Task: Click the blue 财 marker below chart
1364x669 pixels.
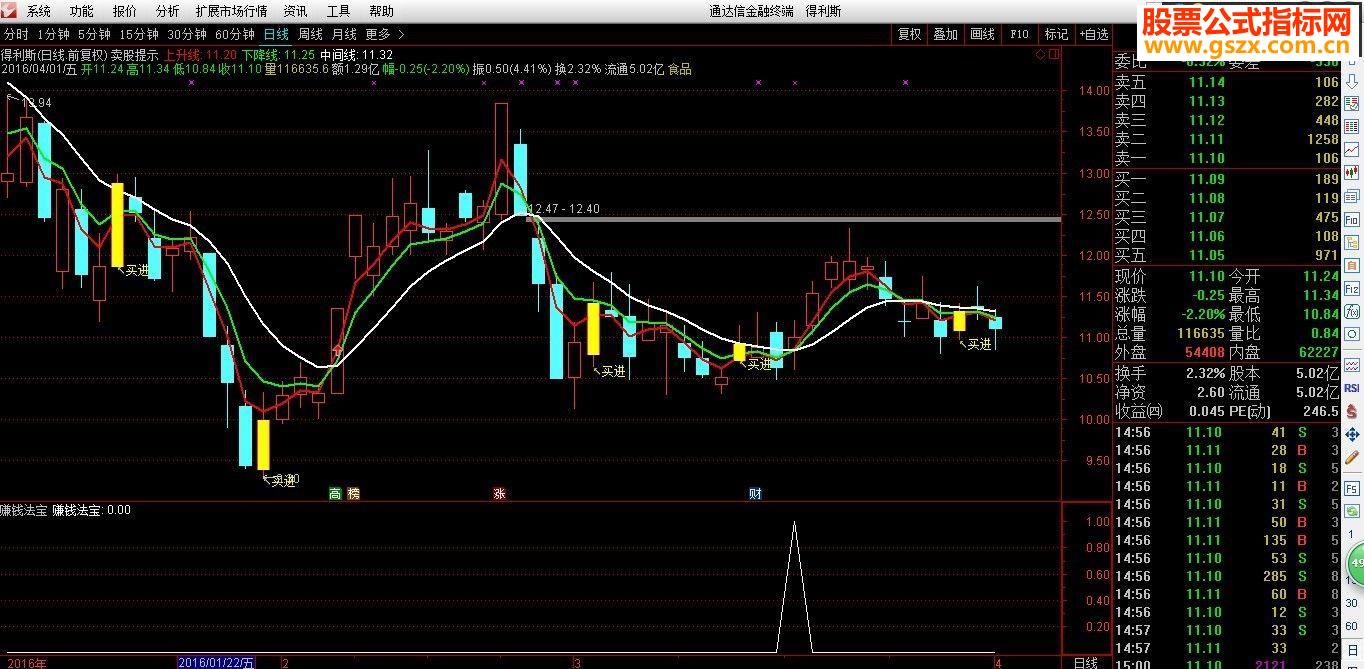Action: (755, 493)
